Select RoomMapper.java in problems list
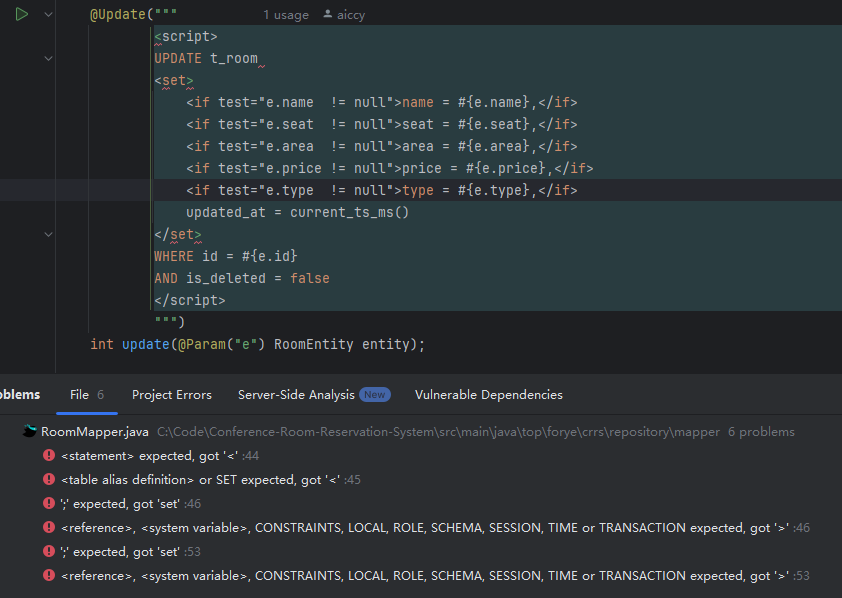The image size is (842, 598). (x=95, y=432)
